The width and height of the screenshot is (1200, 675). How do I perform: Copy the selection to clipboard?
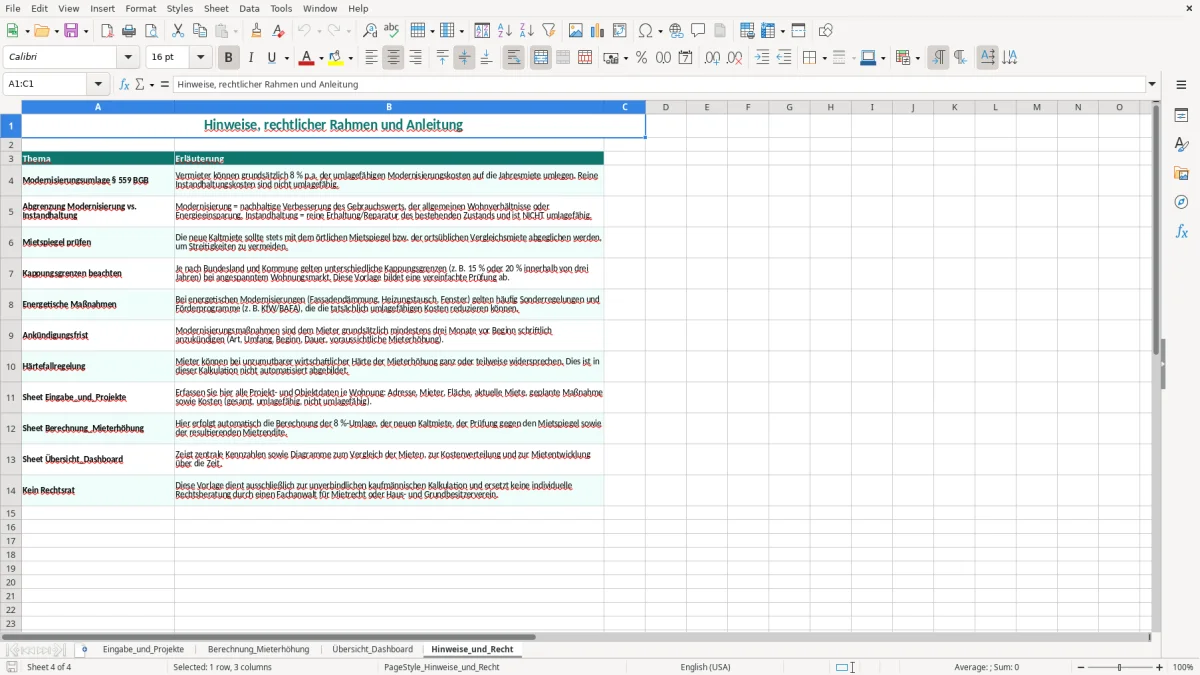[200, 31]
